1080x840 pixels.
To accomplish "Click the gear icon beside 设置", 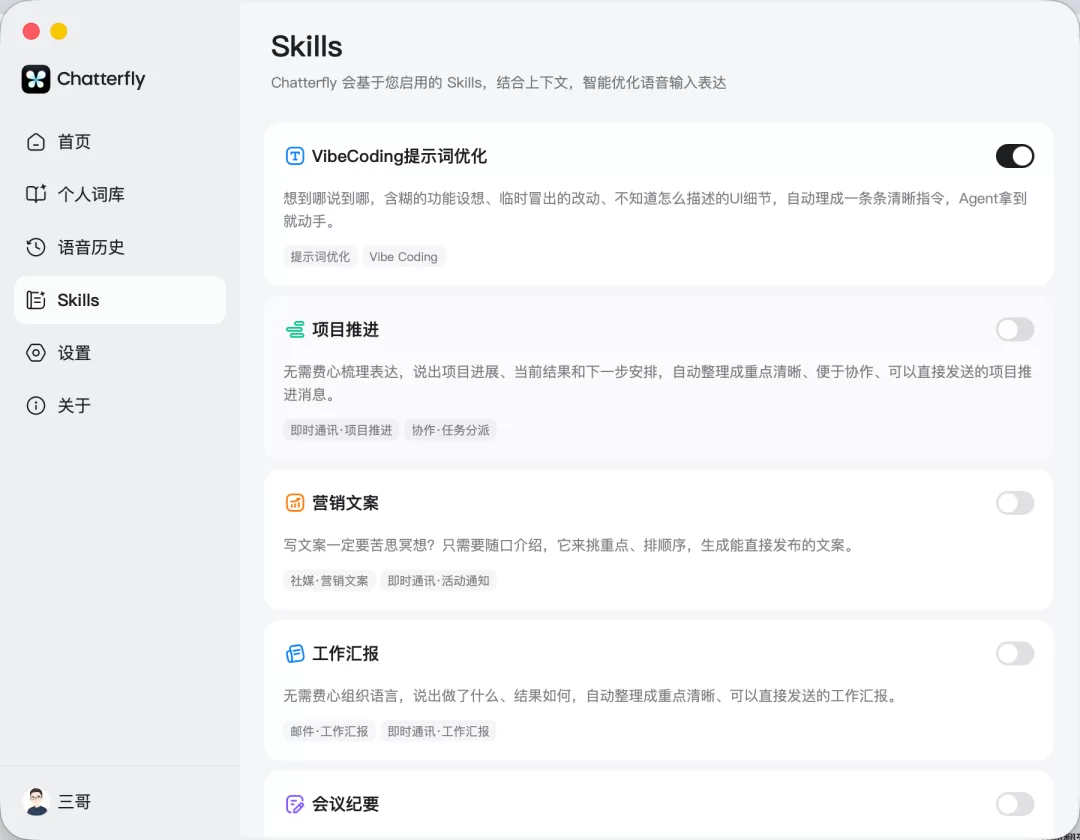I will [x=36, y=353].
